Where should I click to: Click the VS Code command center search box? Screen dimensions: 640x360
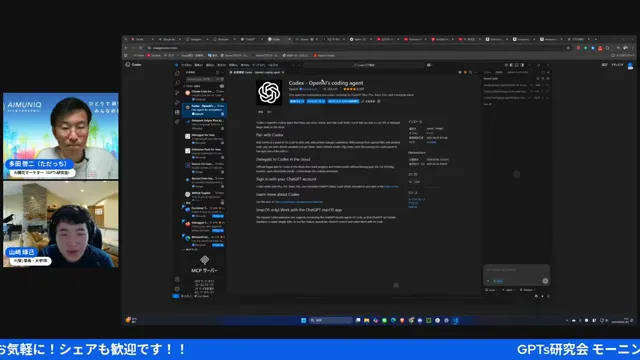tap(364, 65)
